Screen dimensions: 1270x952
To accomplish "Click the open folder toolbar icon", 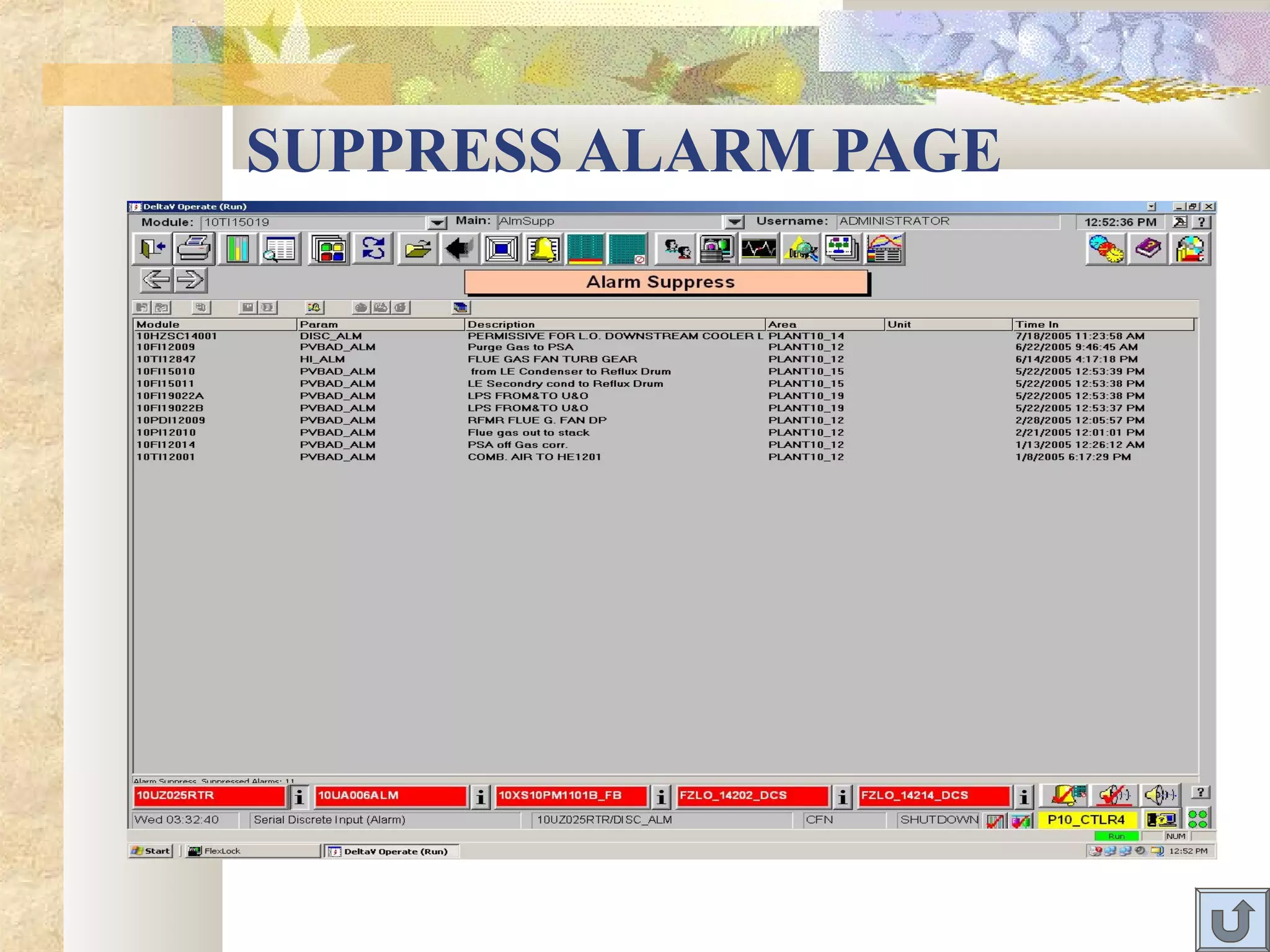I will pyautogui.click(x=417, y=249).
